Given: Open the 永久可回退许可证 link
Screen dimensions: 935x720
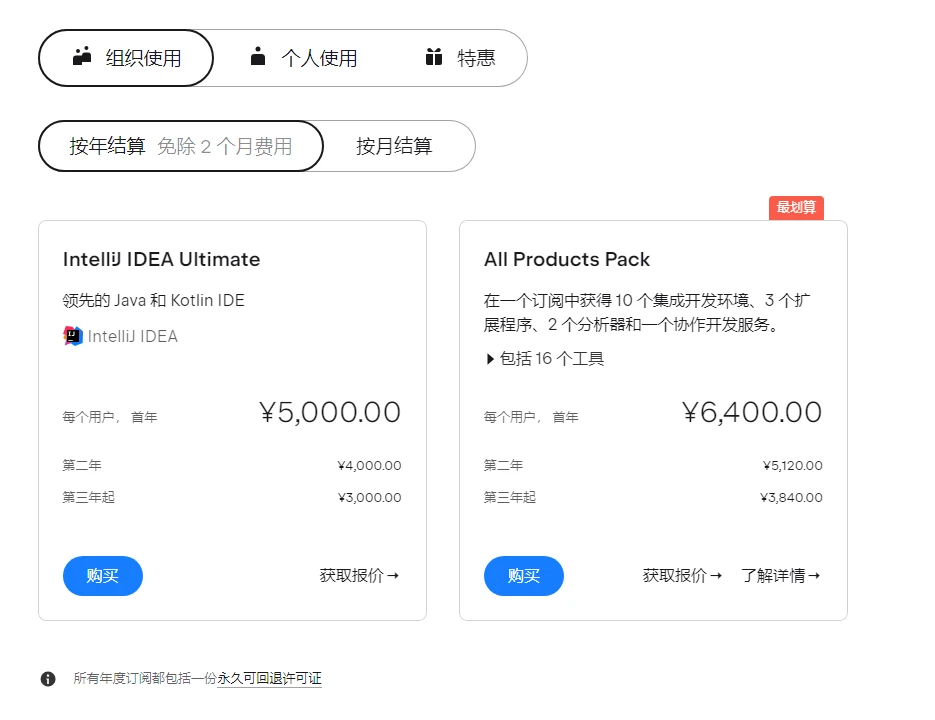Looking at the screenshot, I should (x=270, y=678).
